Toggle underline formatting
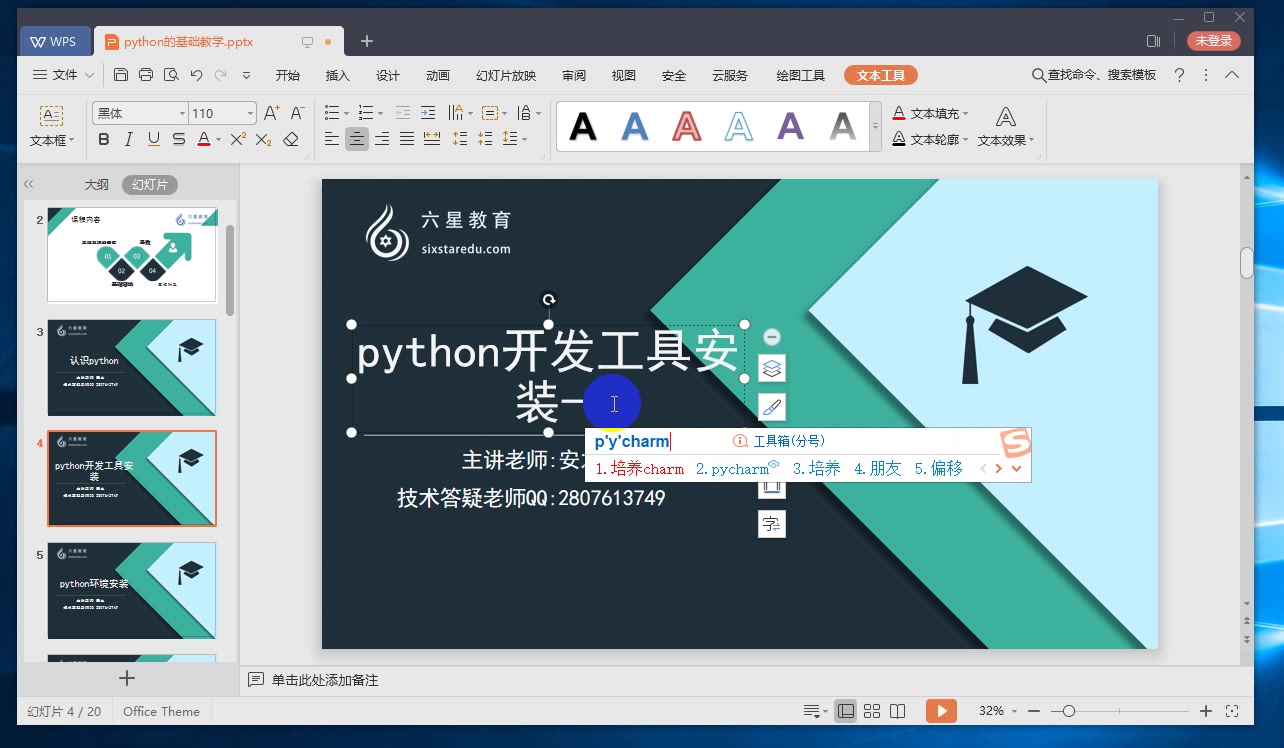The height and width of the screenshot is (748, 1284). [153, 139]
